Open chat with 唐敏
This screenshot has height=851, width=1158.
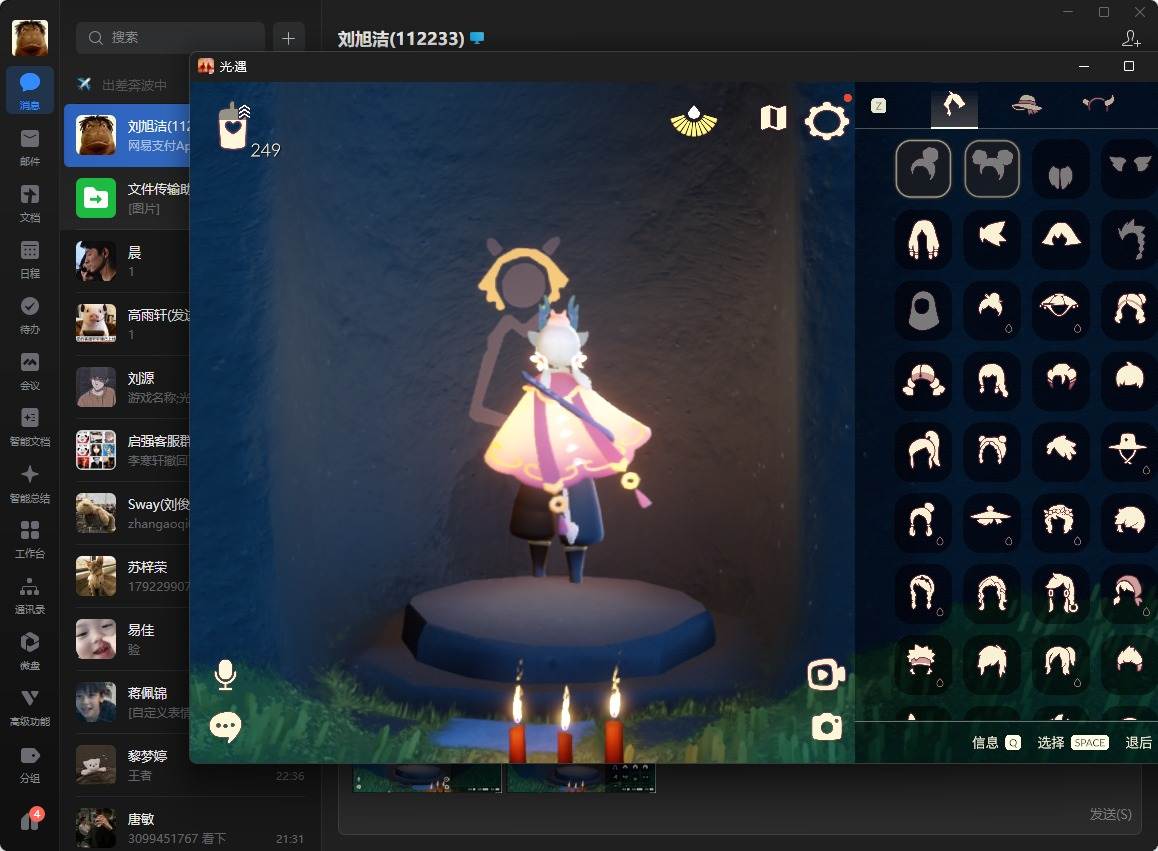point(192,827)
